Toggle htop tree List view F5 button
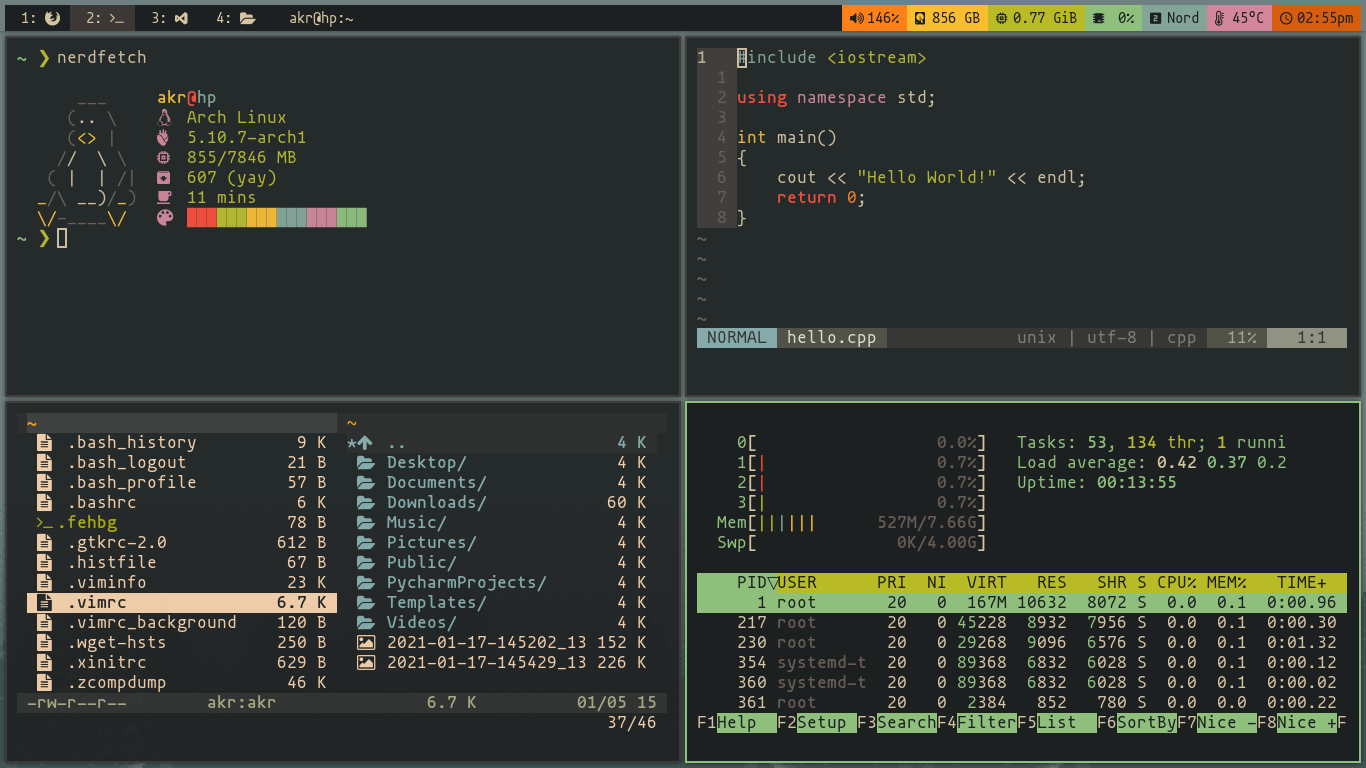 pos(1056,722)
